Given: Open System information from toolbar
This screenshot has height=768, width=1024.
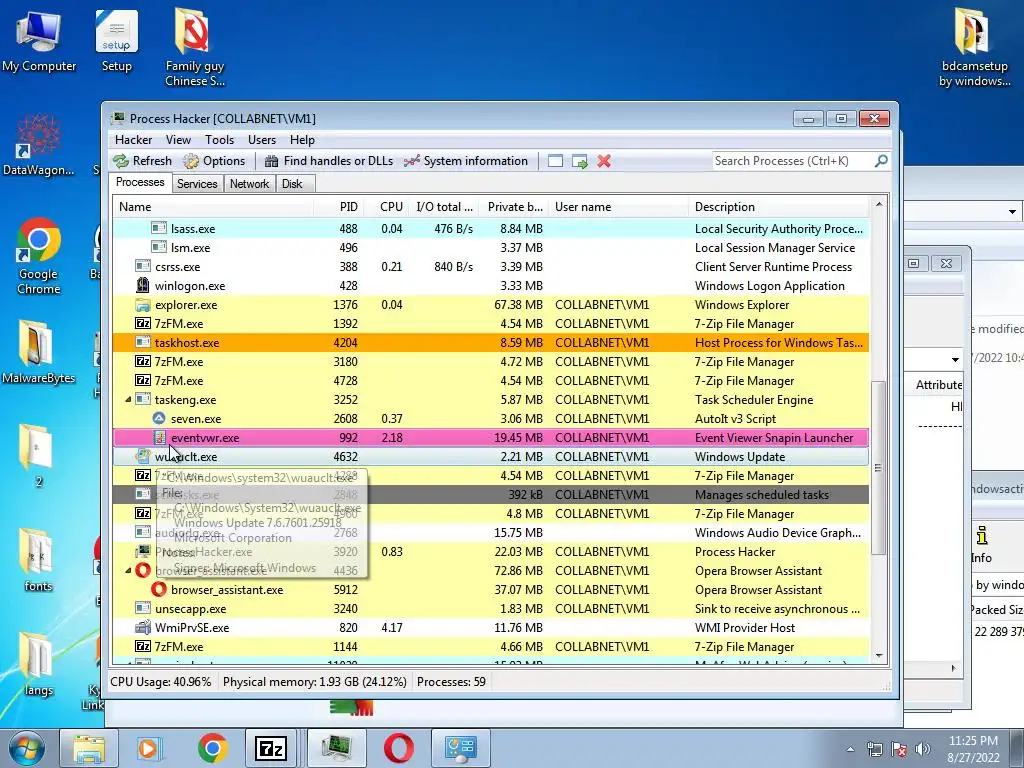Looking at the screenshot, I should [x=466, y=161].
